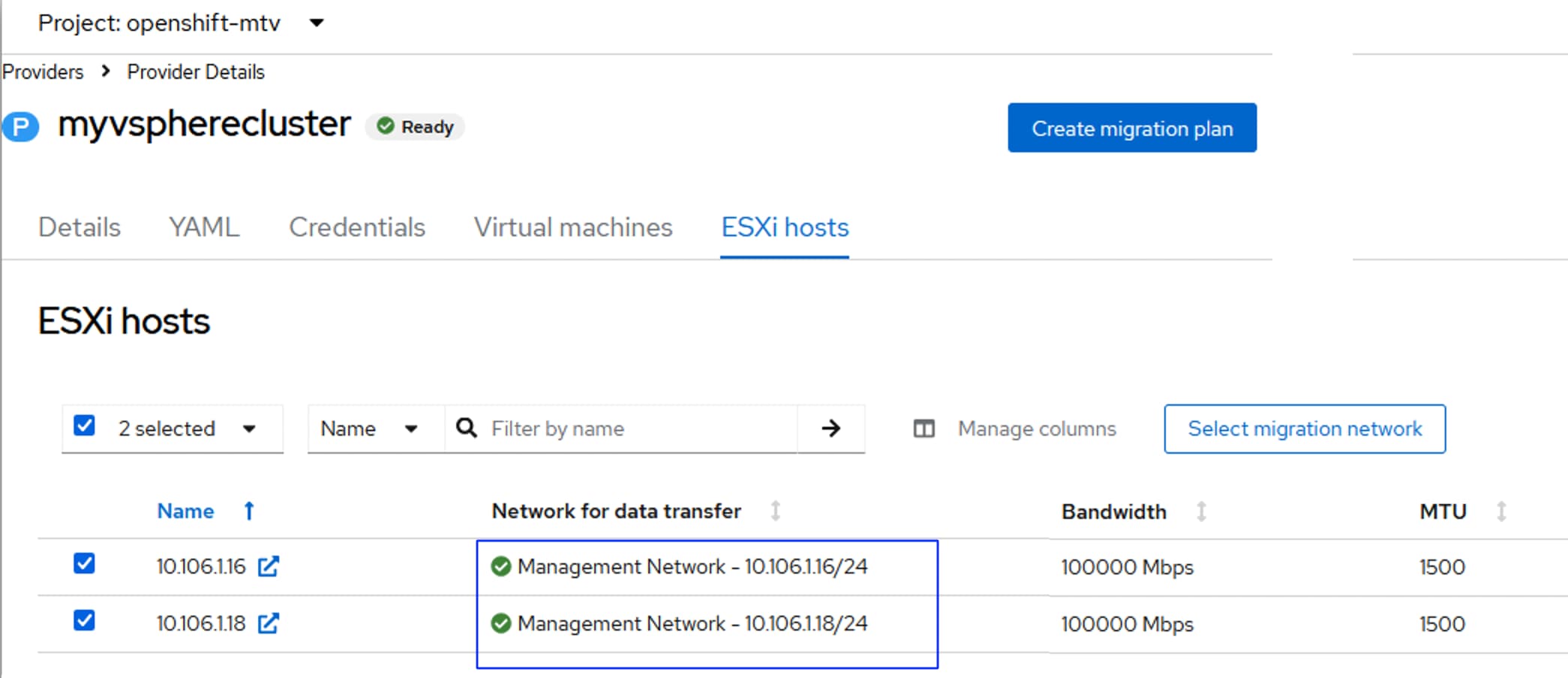
Task: Open the Credentials tab
Action: pyautogui.click(x=357, y=227)
